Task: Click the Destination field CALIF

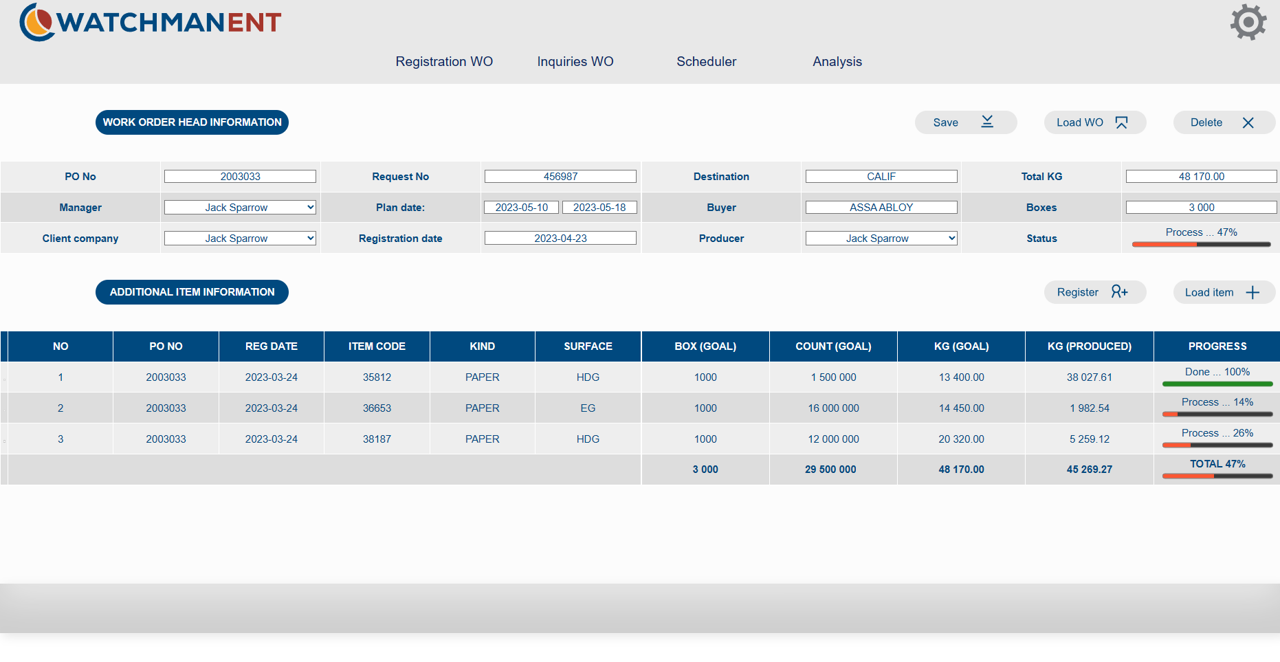Action: coord(881,176)
